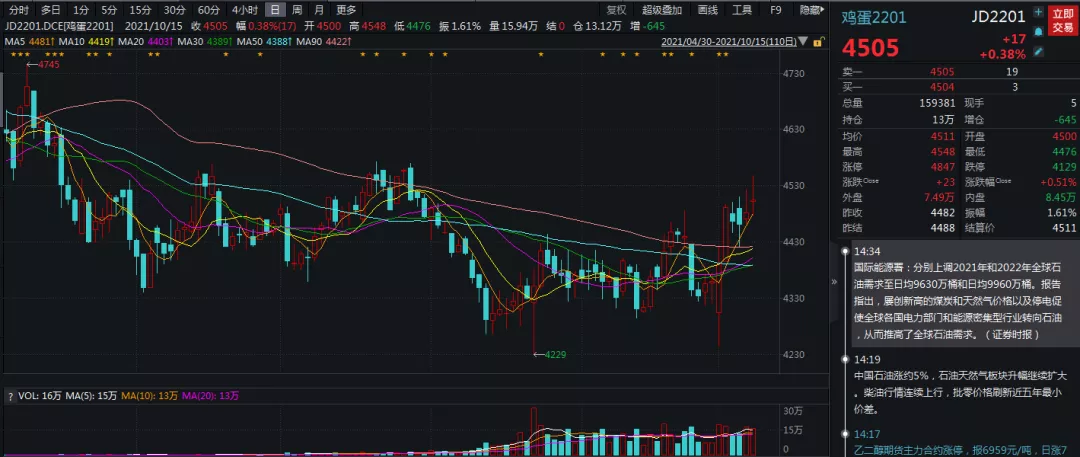Open the 画线 drawing tool
1080x457 pixels.
coord(708,9)
